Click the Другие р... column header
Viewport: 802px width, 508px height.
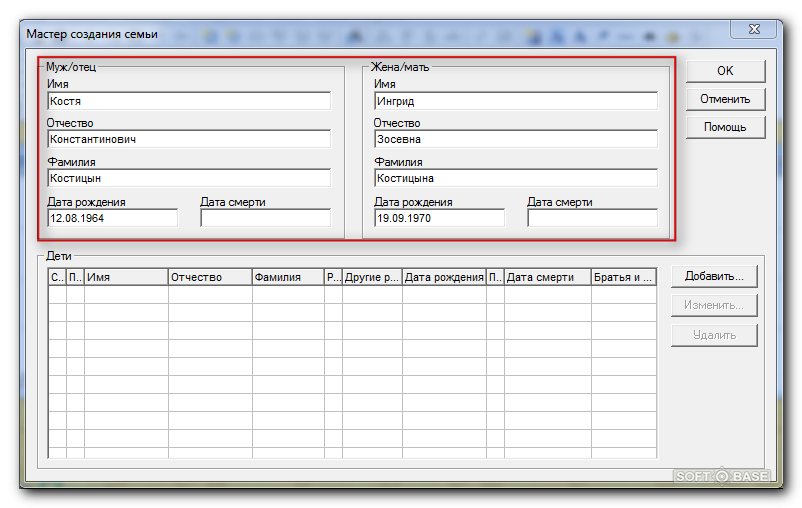pos(372,277)
